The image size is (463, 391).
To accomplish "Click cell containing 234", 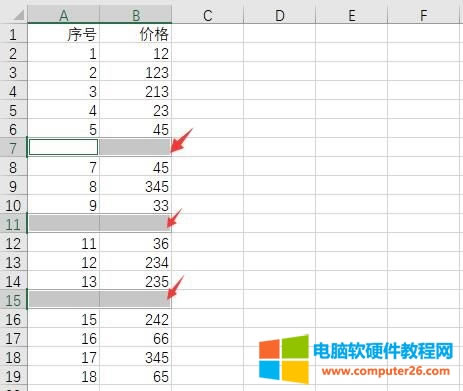I will [x=136, y=262].
